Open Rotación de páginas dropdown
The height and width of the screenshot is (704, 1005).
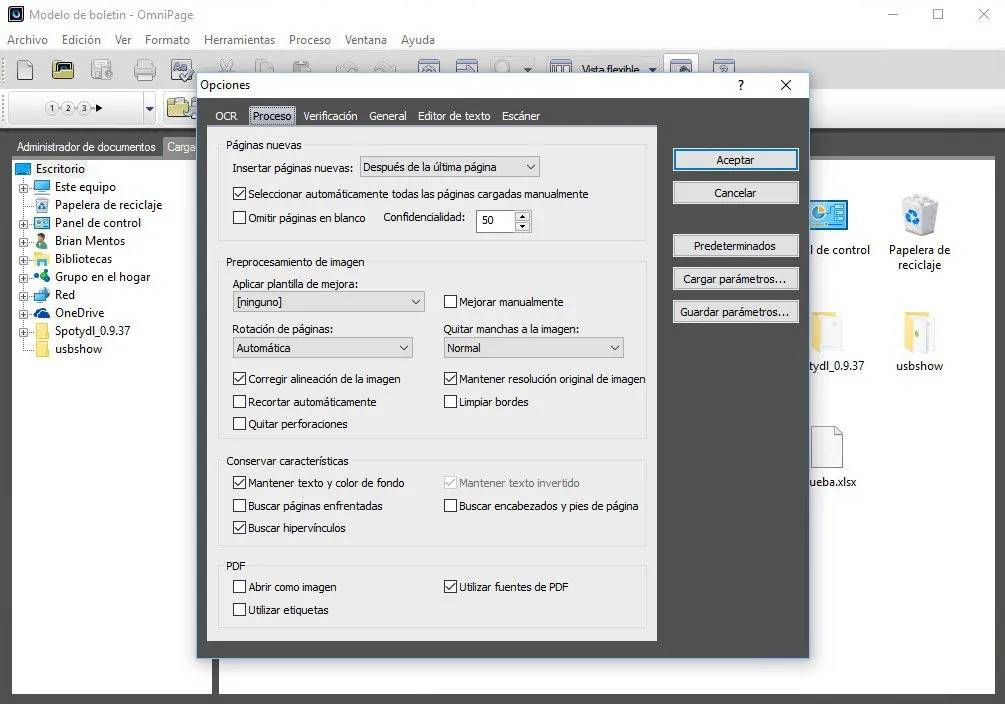point(322,348)
